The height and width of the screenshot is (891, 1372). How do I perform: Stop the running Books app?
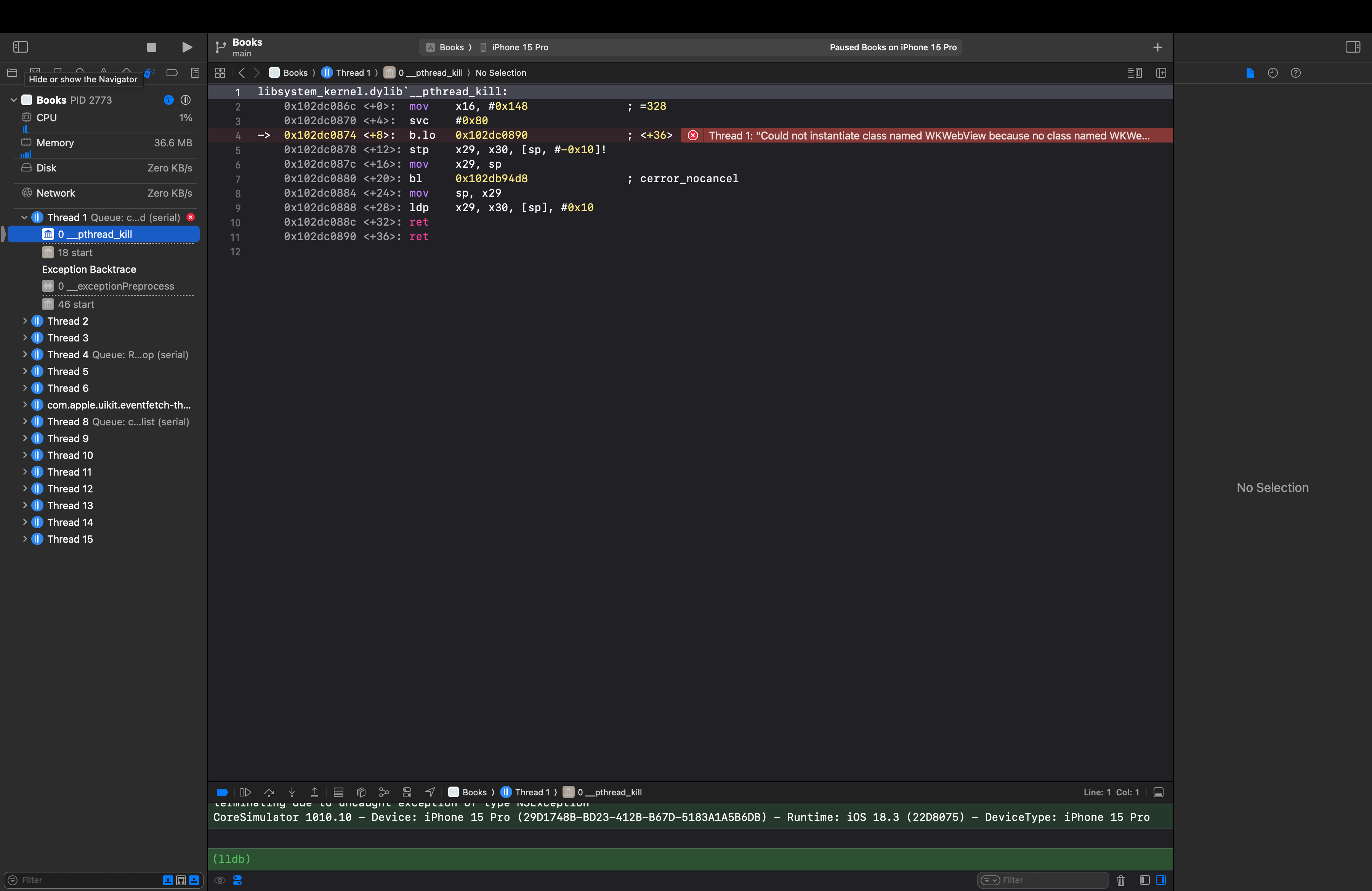(152, 47)
